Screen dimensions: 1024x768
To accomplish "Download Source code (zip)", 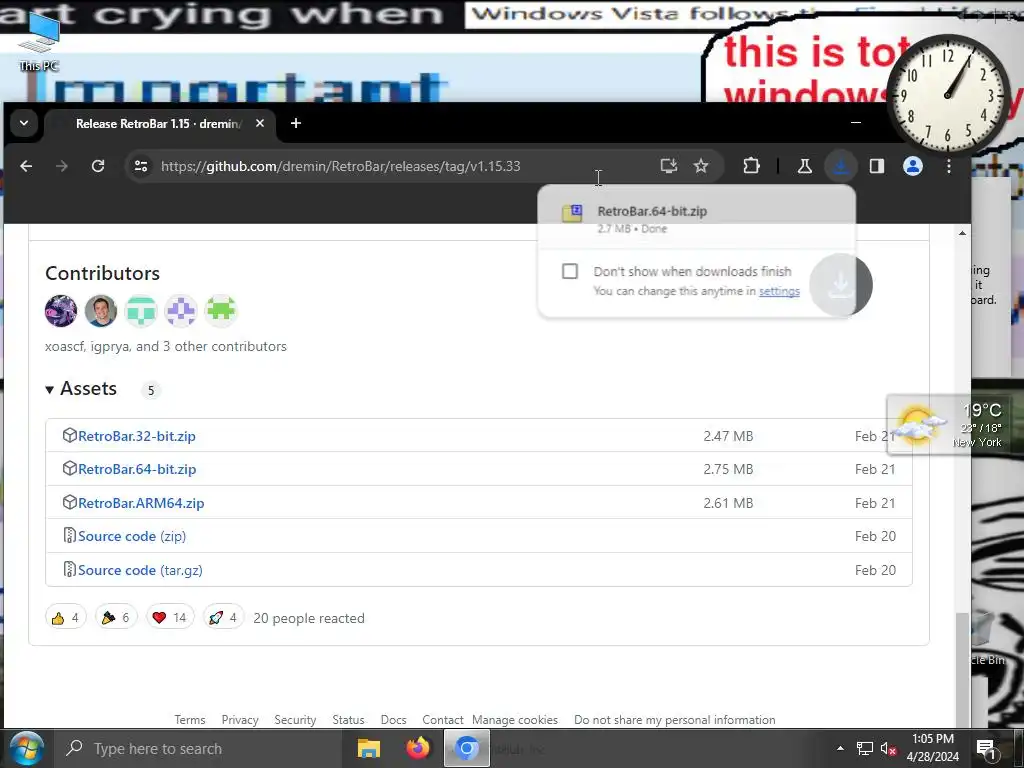I will point(132,536).
